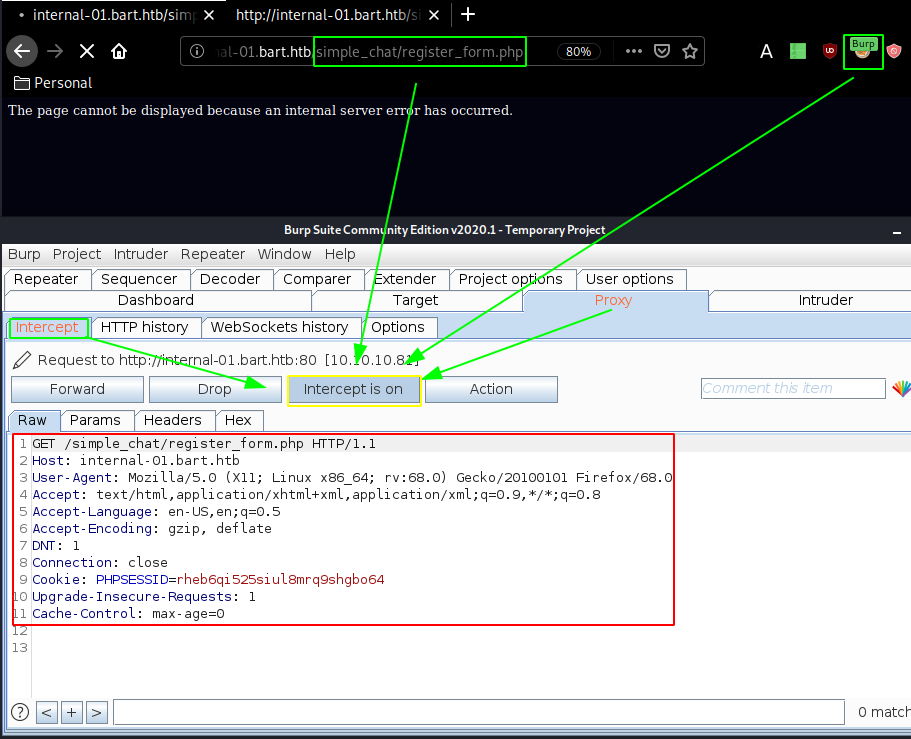Open the Help menu
The image size is (911, 739).
pyautogui.click(x=340, y=254)
